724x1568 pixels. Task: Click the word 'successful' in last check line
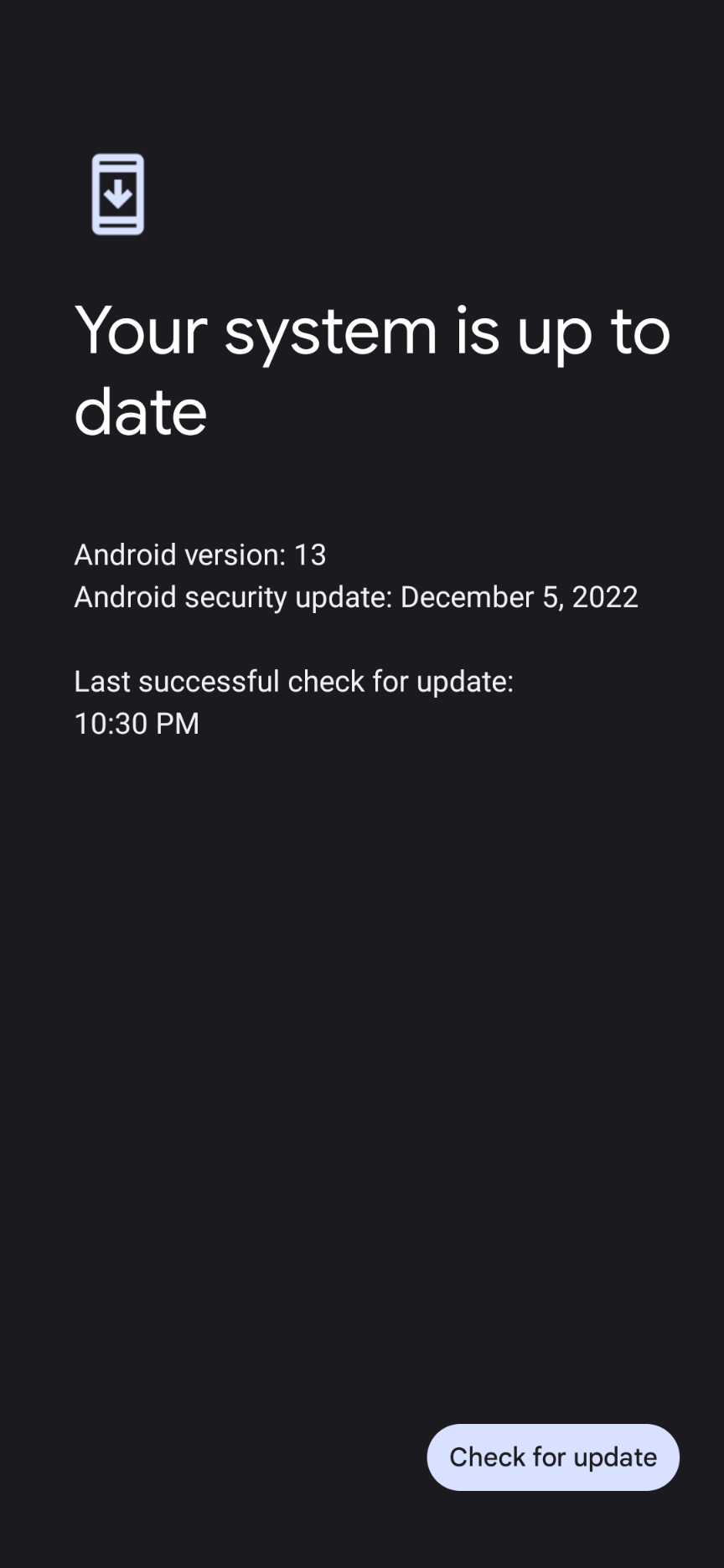click(209, 681)
